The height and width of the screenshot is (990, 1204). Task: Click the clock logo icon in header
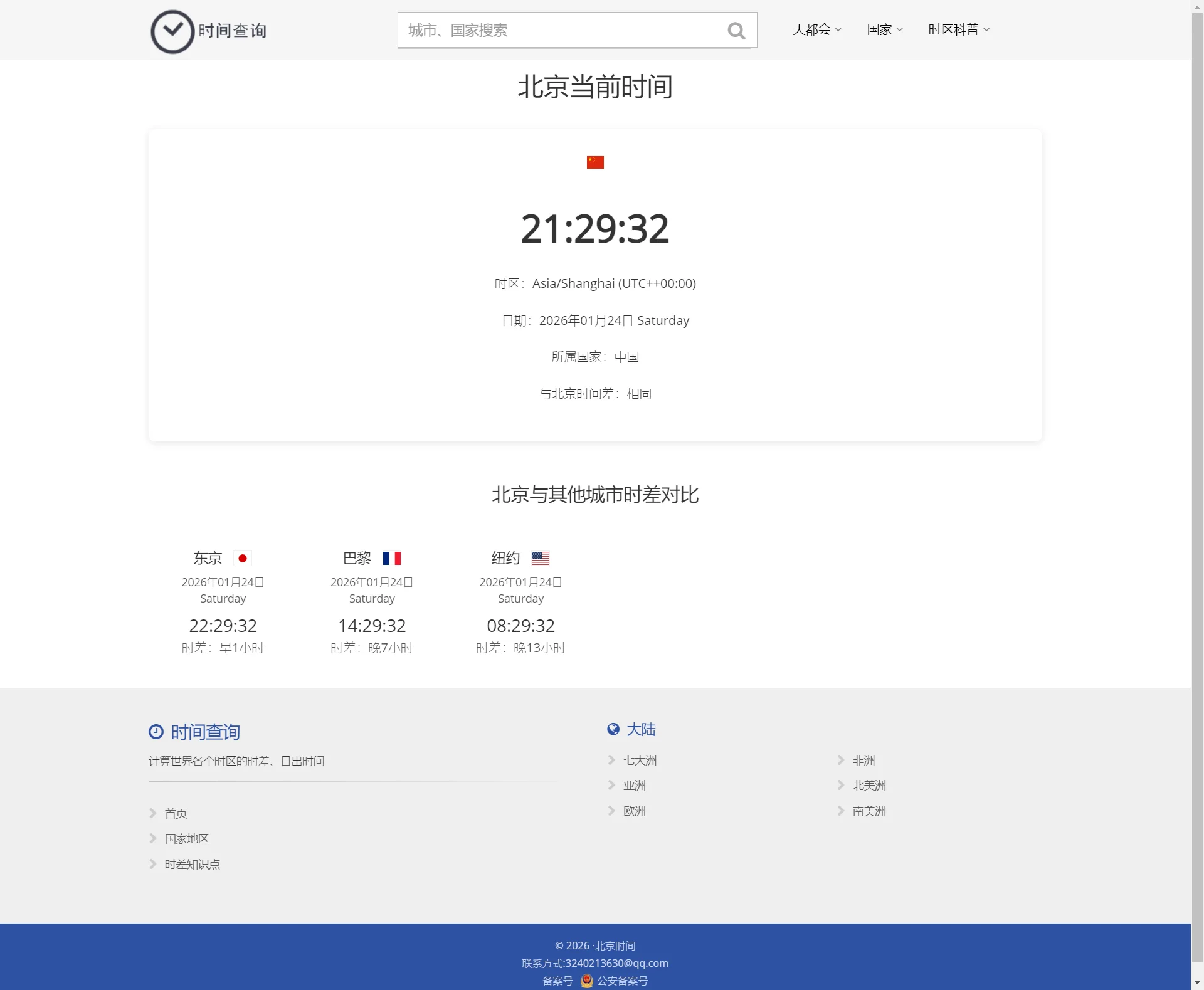click(172, 31)
